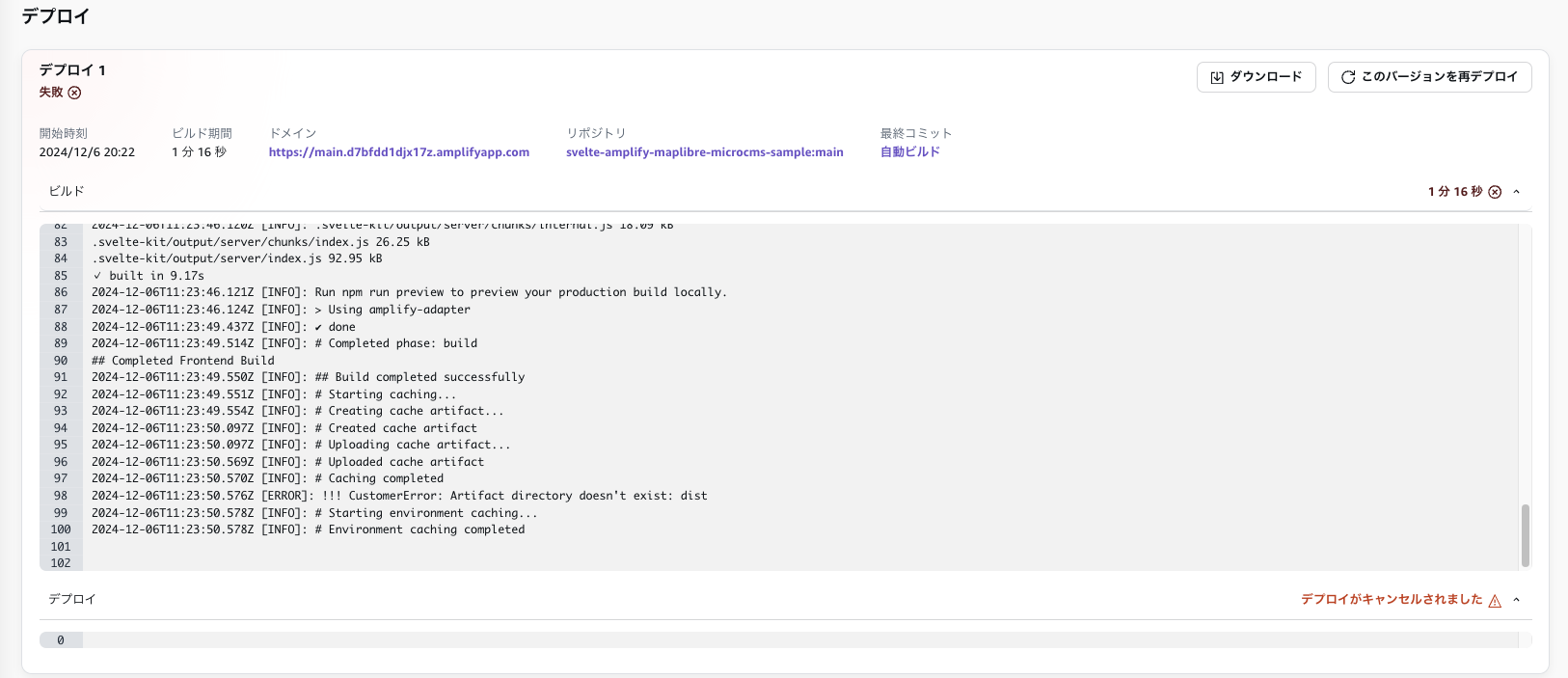
Task: Click このバージョンを再デプロイ button
Action: [x=1429, y=77]
